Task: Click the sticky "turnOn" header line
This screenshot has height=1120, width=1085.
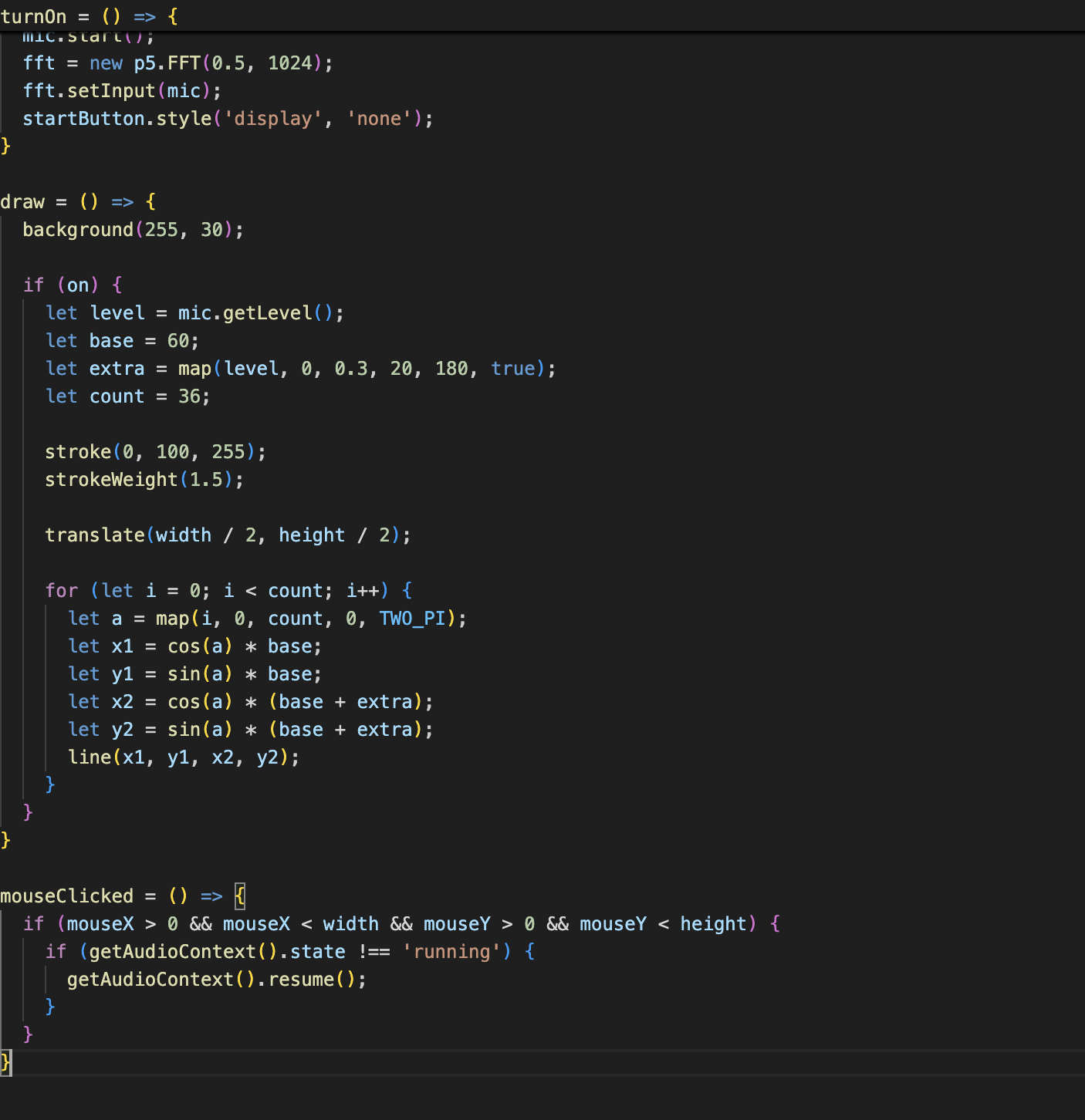Action: click(33, 16)
